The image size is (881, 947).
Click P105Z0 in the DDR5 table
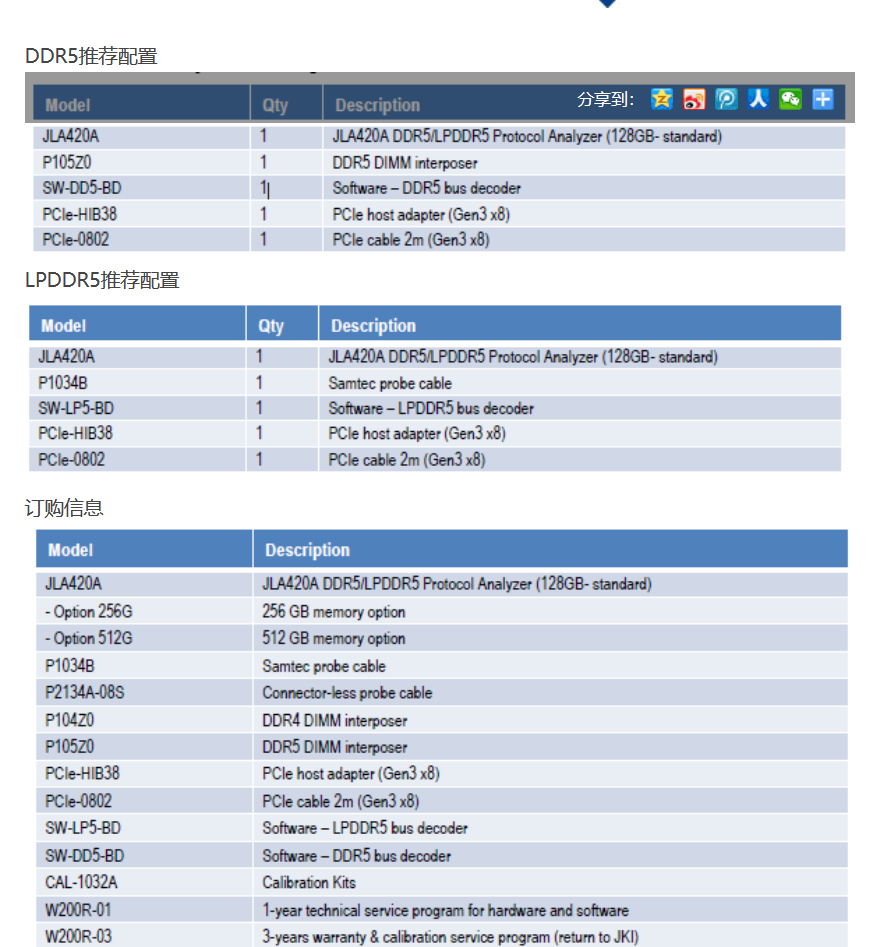click(x=66, y=162)
